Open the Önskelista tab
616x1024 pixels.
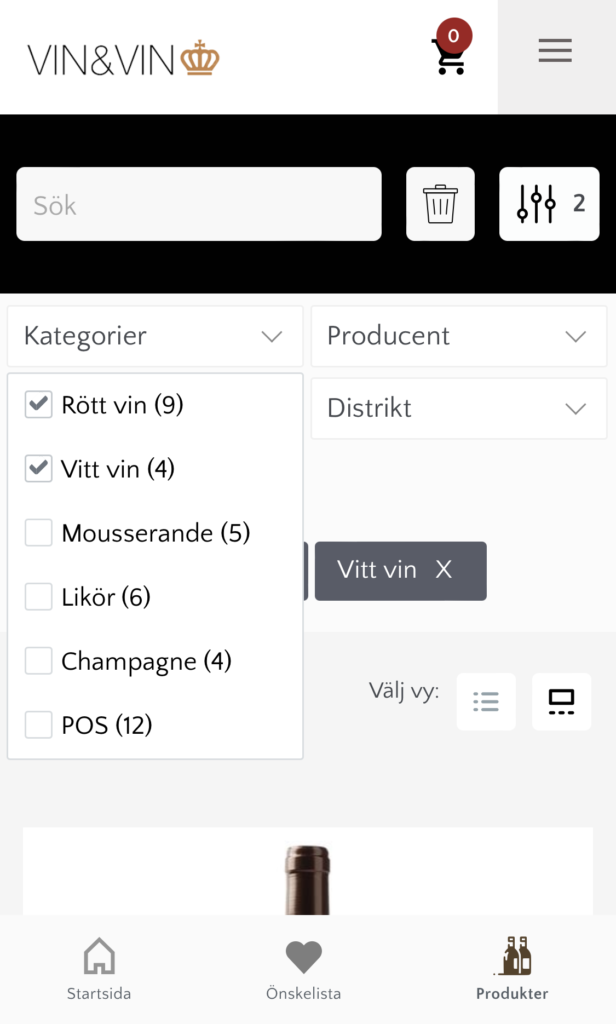(x=303, y=969)
